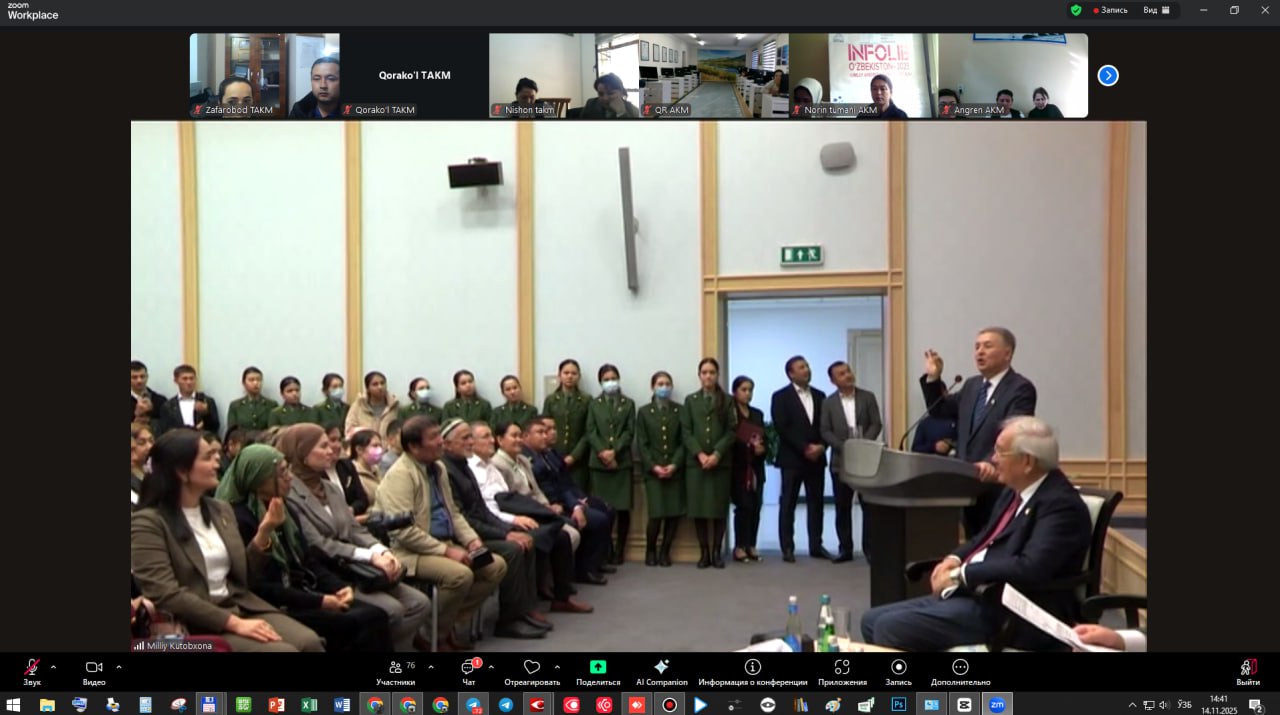Screen dimensions: 1280x715
Task: Open video settings arrow next to Видео
Action: (x=119, y=667)
